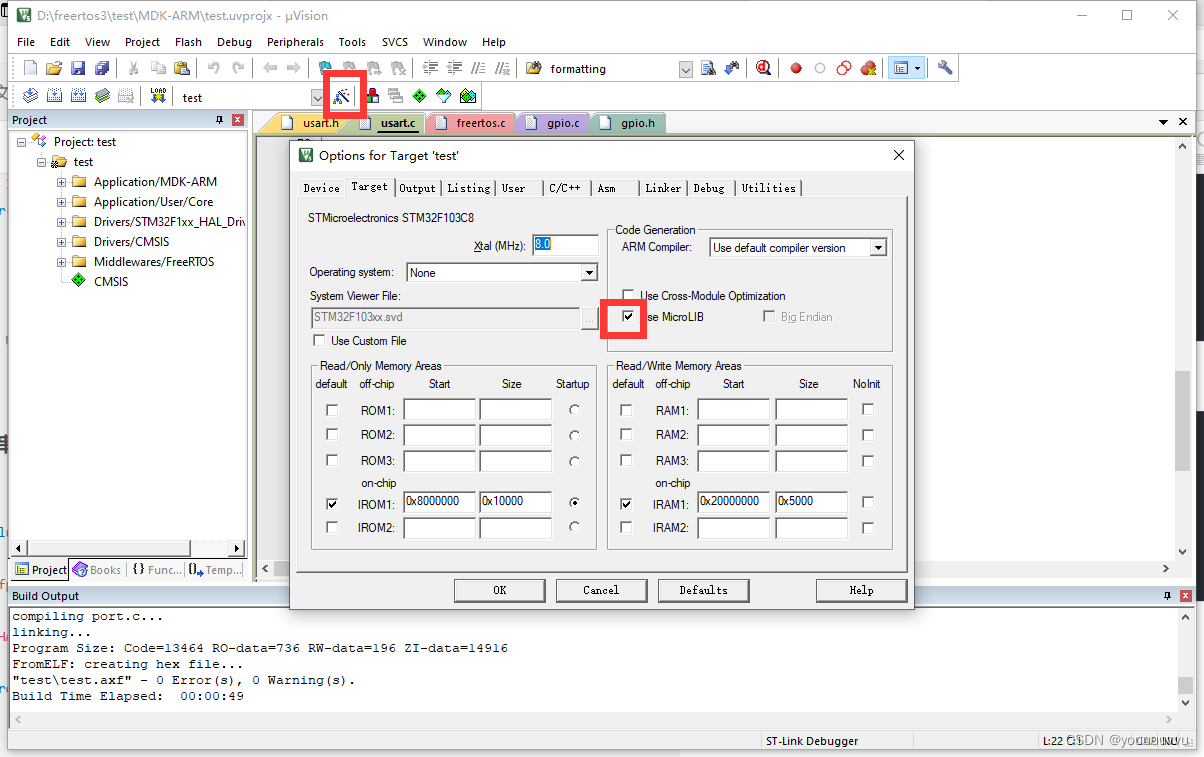
Task: Switch to Linker options tab
Action: tap(663, 188)
